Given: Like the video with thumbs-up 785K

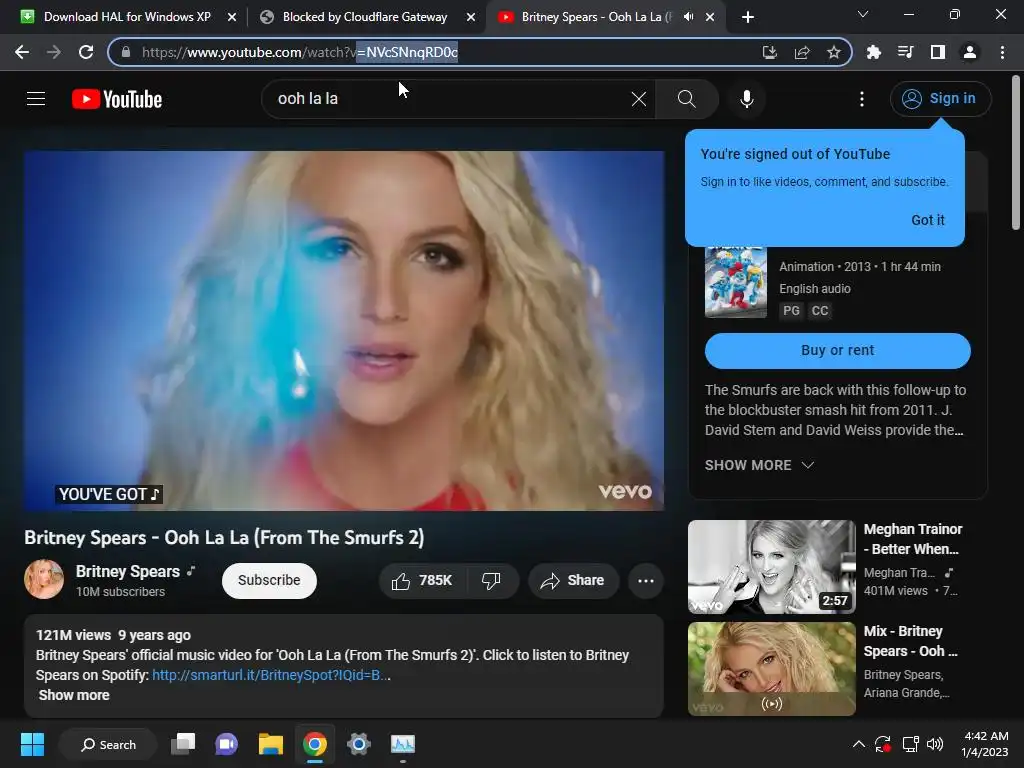Looking at the screenshot, I should 422,581.
